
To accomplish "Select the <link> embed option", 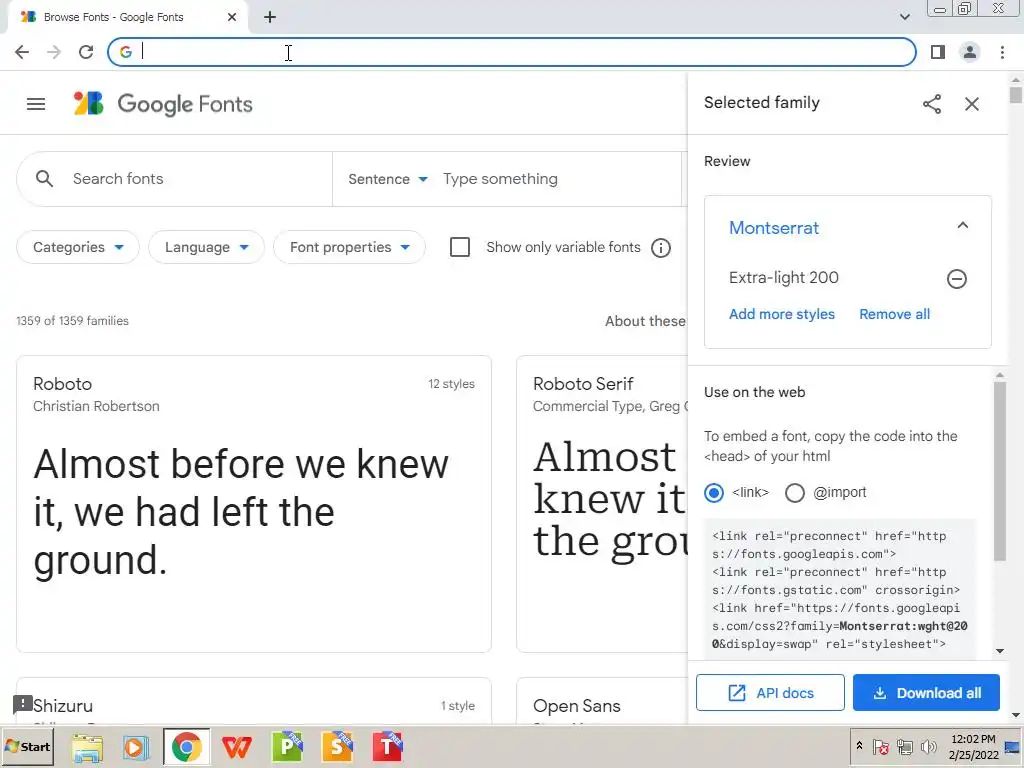I will click(x=714, y=492).
